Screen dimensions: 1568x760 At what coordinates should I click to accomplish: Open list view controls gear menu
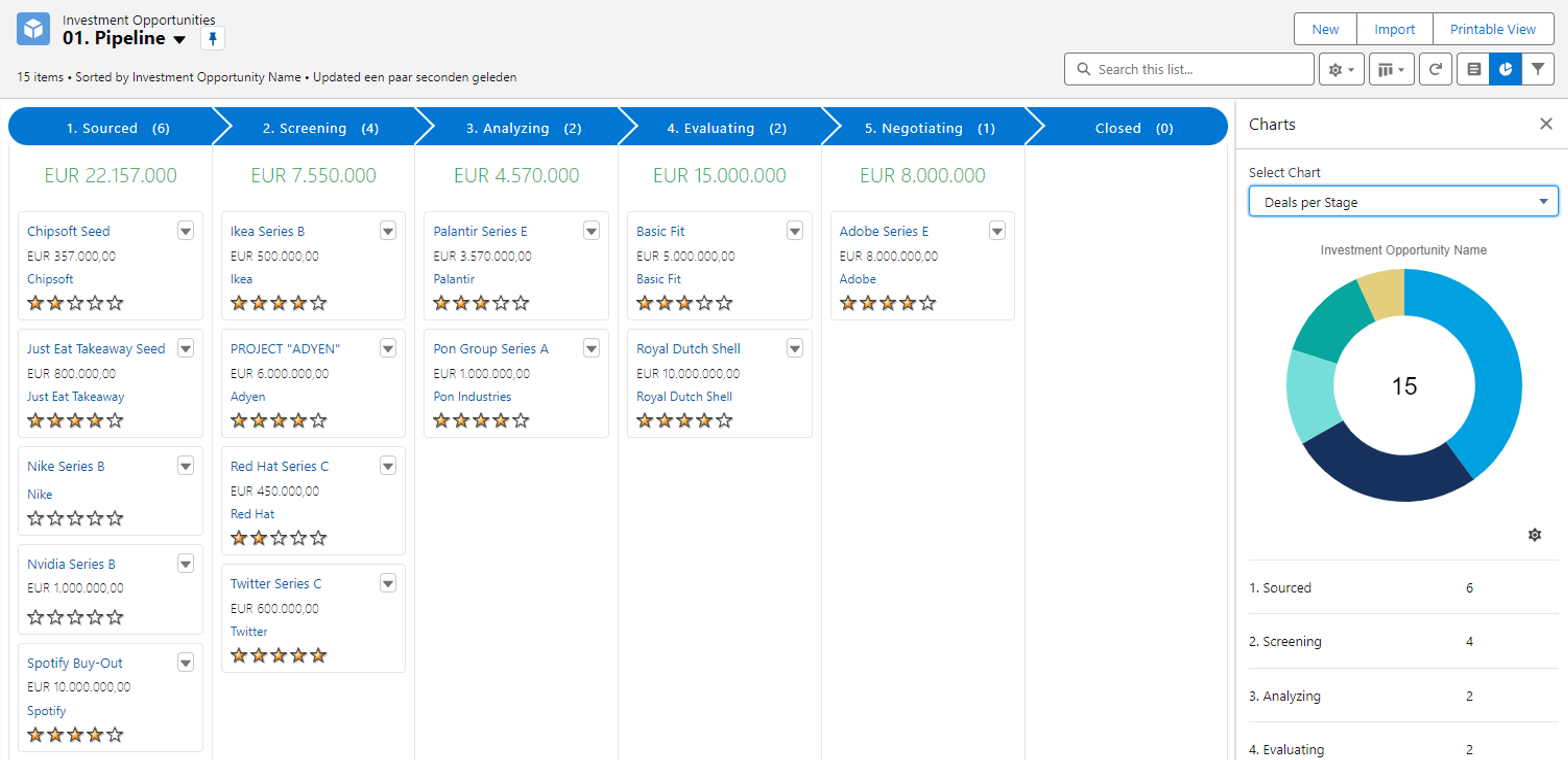(x=1341, y=69)
